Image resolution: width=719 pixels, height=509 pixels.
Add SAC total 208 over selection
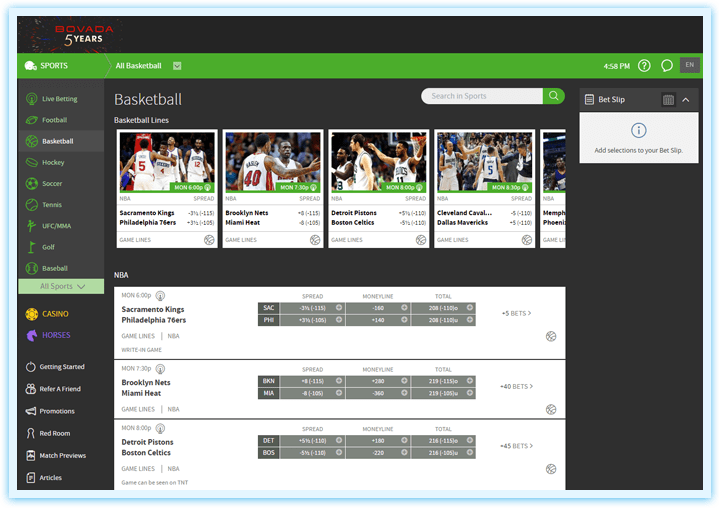pos(443,308)
